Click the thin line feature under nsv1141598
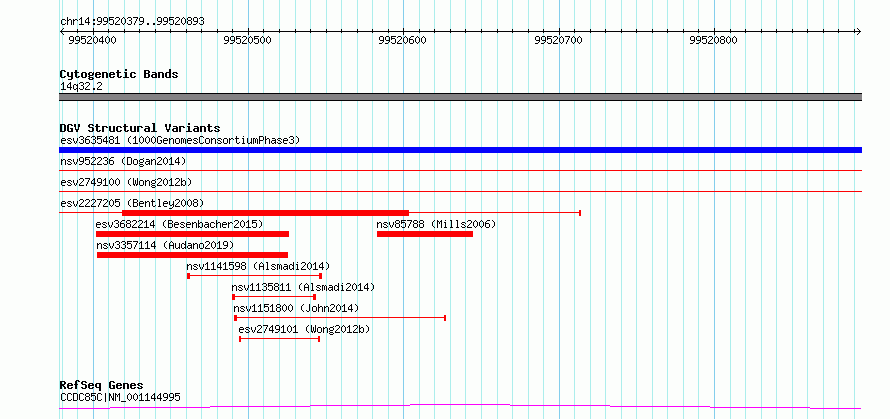890x419 pixels. pos(255,276)
